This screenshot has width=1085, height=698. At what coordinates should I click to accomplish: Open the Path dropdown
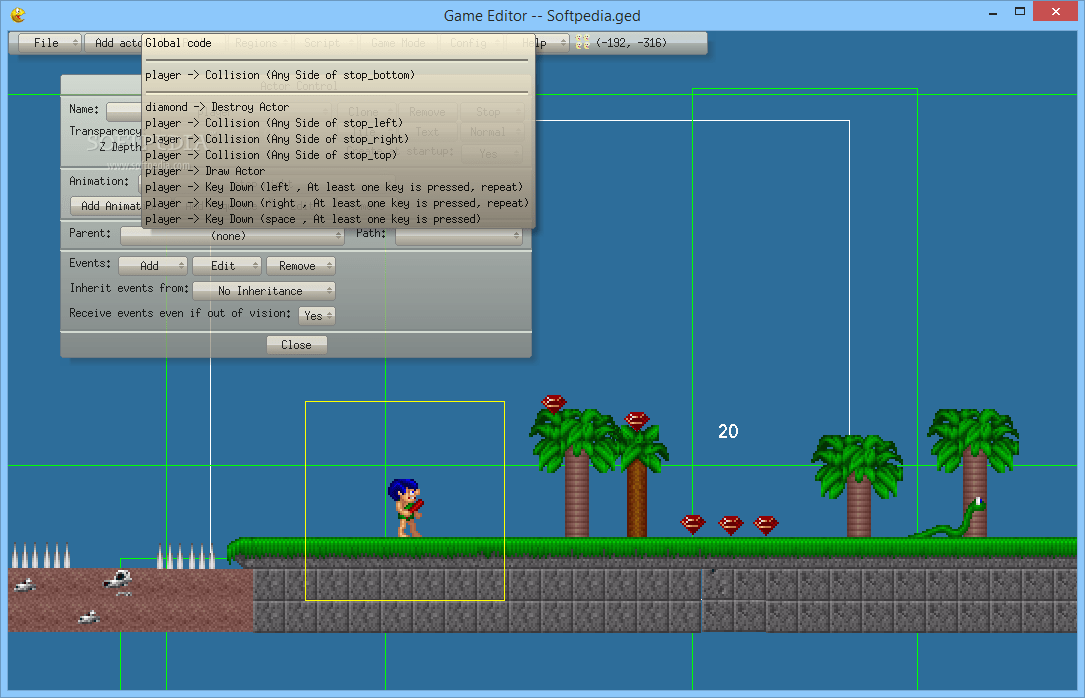point(458,236)
